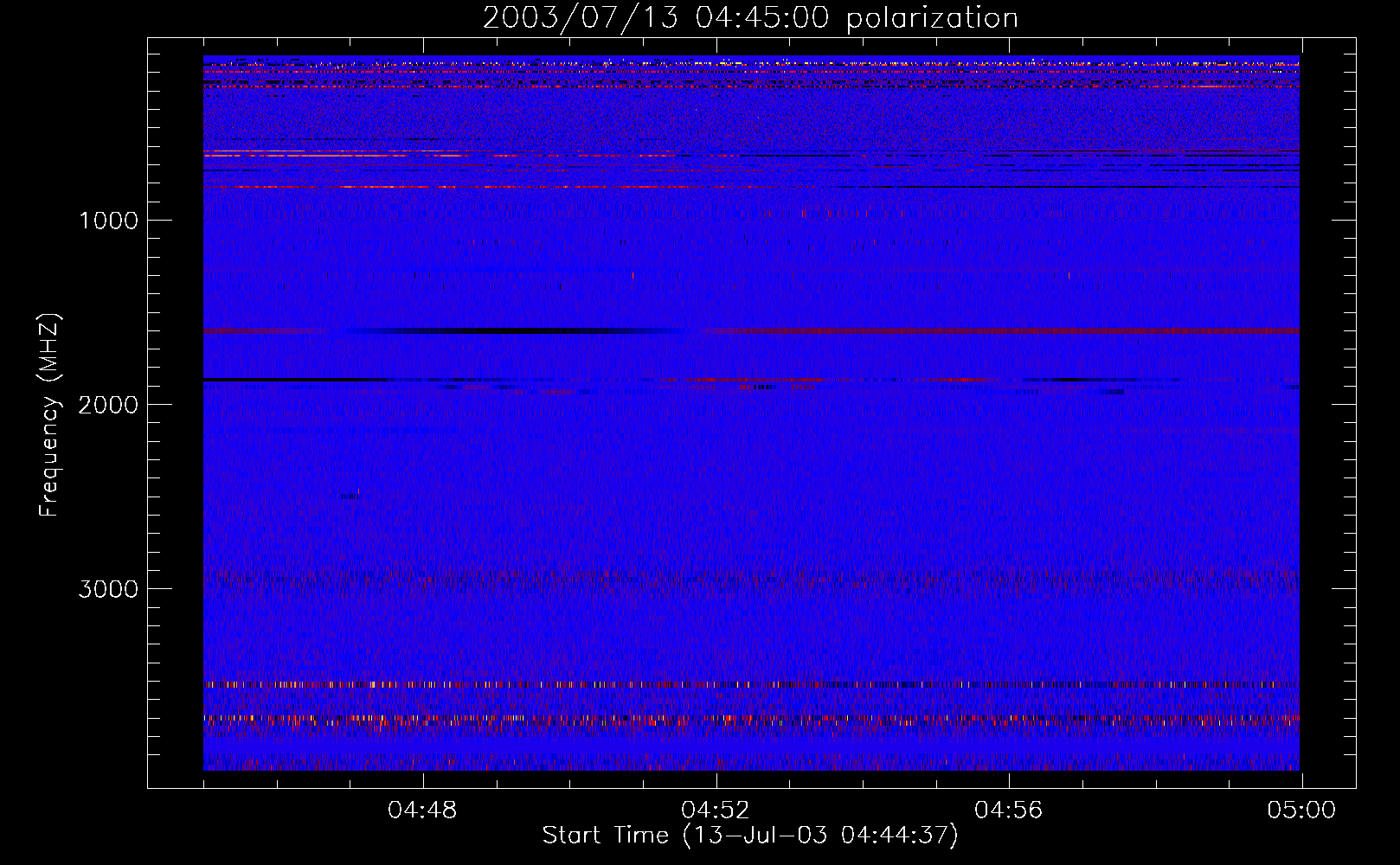Select the plot title '2003/07/13 04:45:00 polarization'
This screenshot has width=1400, height=865.
(750, 18)
